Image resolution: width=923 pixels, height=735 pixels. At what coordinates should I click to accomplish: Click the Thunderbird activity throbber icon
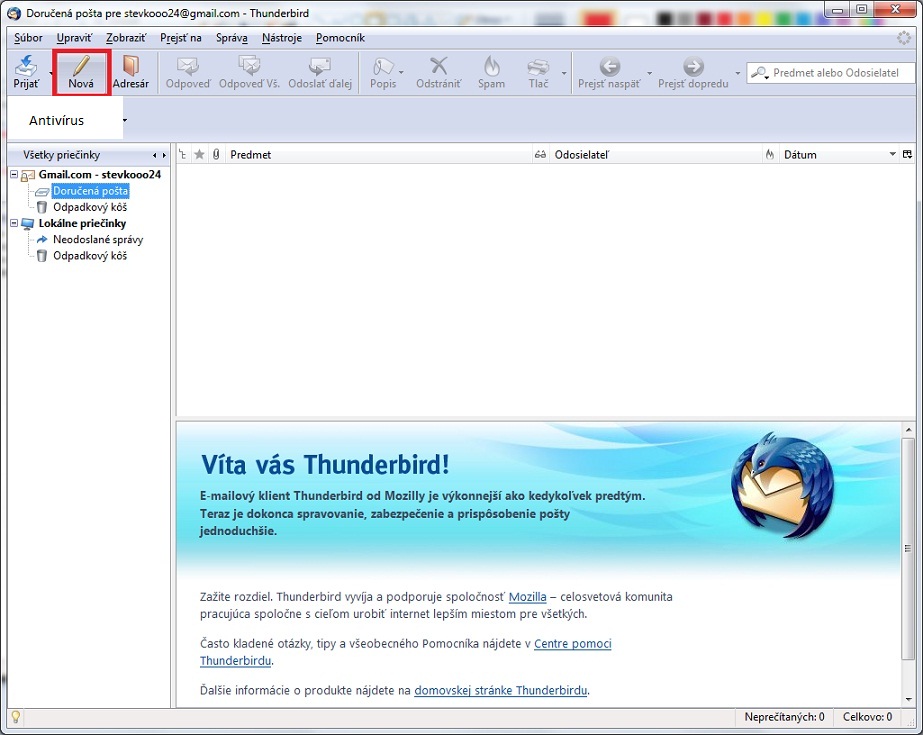904,38
